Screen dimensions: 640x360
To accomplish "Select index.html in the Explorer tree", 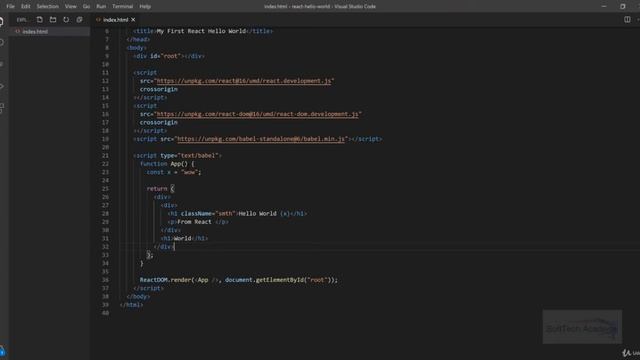I will click(x=49, y=31).
